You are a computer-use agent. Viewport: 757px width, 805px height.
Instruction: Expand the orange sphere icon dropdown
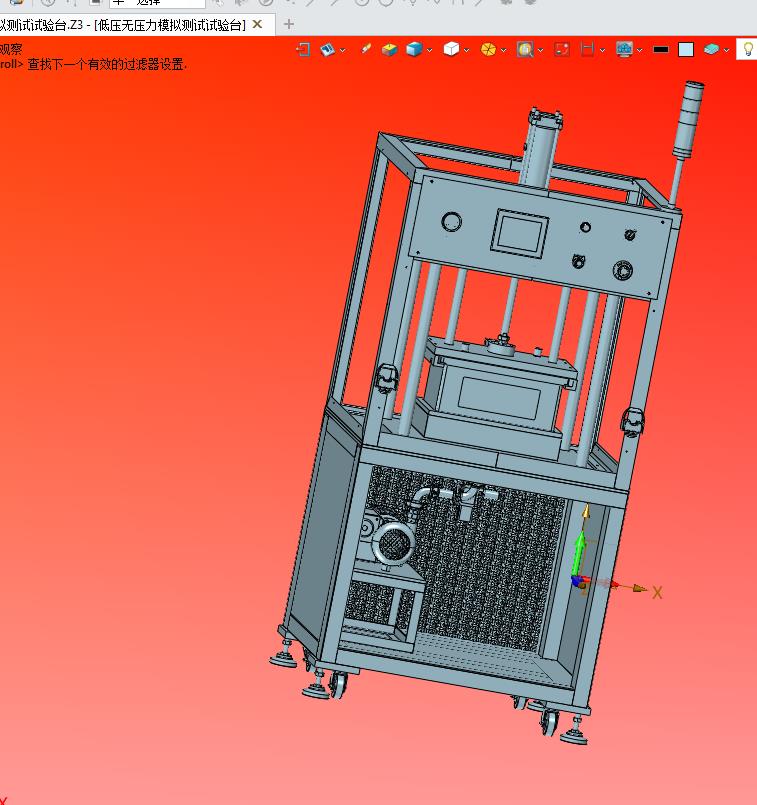point(503,50)
